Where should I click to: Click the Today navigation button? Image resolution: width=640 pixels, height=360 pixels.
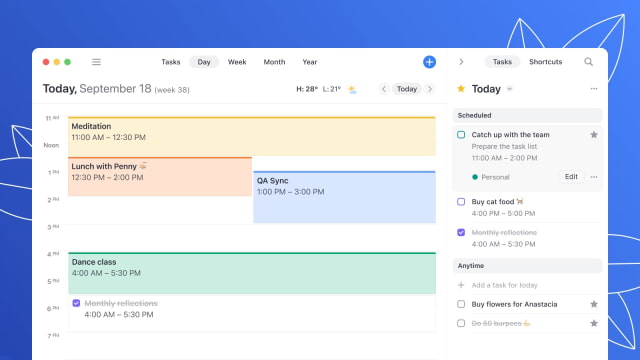[x=407, y=89]
